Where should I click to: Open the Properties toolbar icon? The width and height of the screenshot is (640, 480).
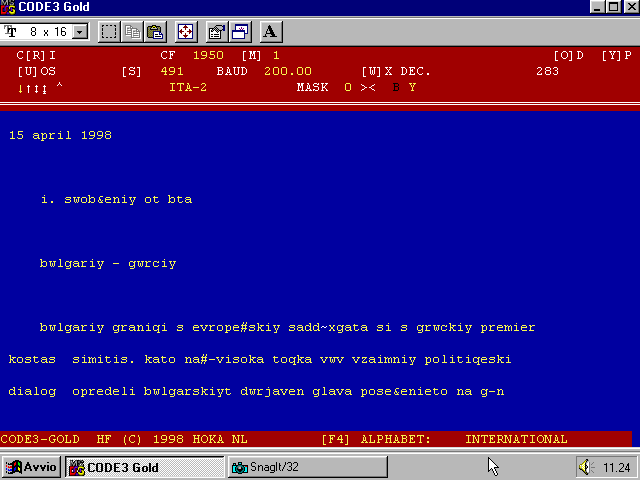point(217,31)
